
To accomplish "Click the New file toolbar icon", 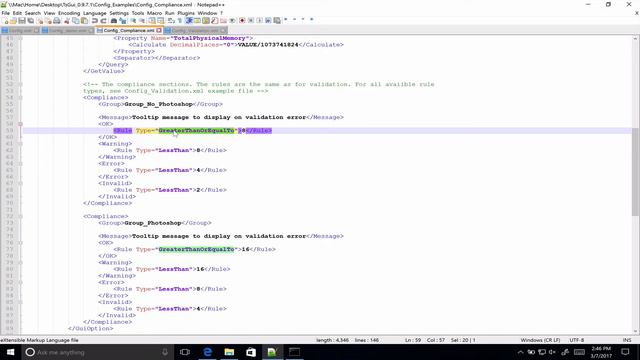I will pos(5,20).
